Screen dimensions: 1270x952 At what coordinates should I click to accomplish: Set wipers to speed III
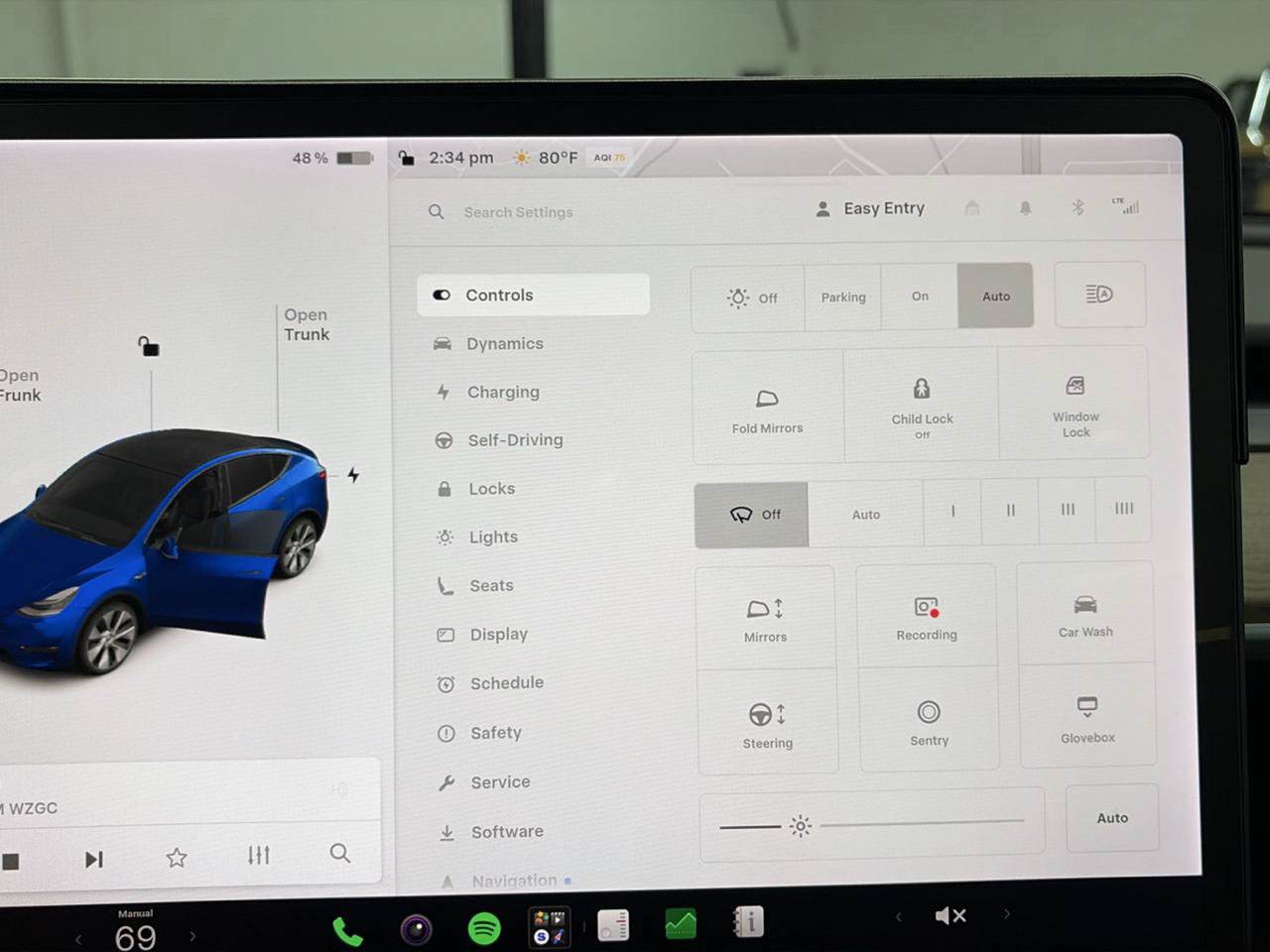pos(1068,510)
